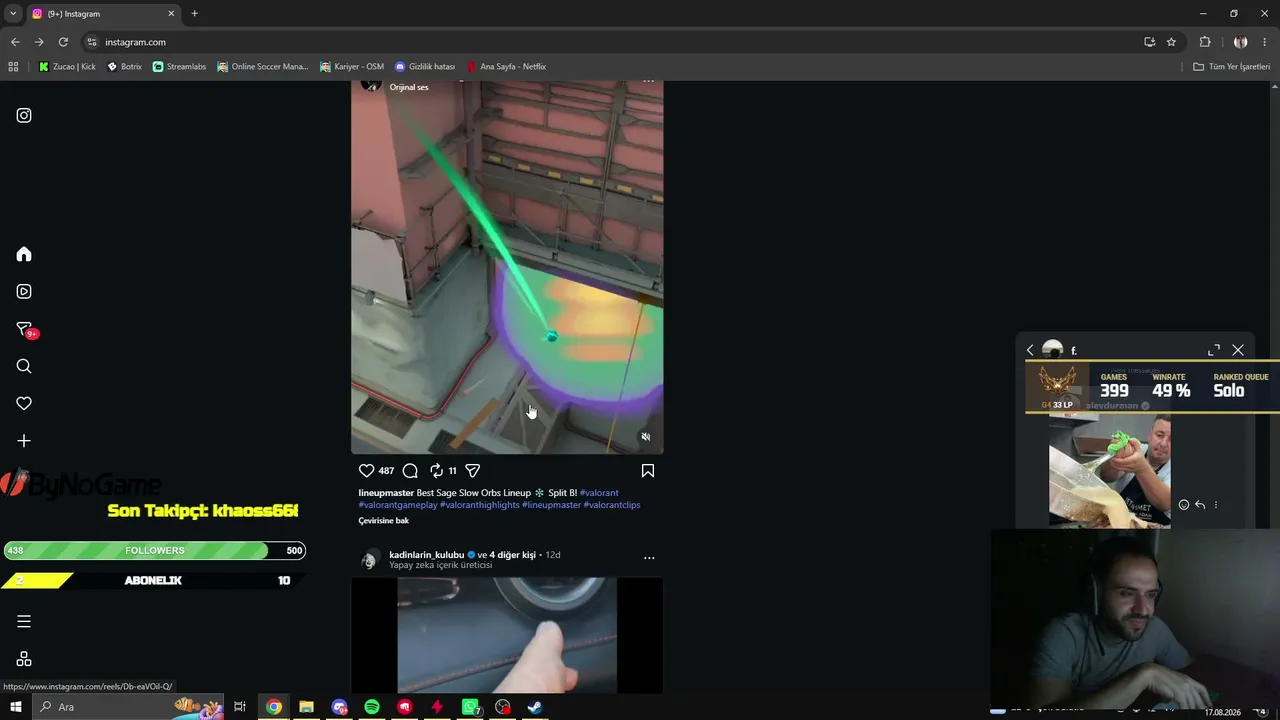Bookmark this page with the star icon
Image resolution: width=1280 pixels, height=720 pixels.
pos(1171,42)
